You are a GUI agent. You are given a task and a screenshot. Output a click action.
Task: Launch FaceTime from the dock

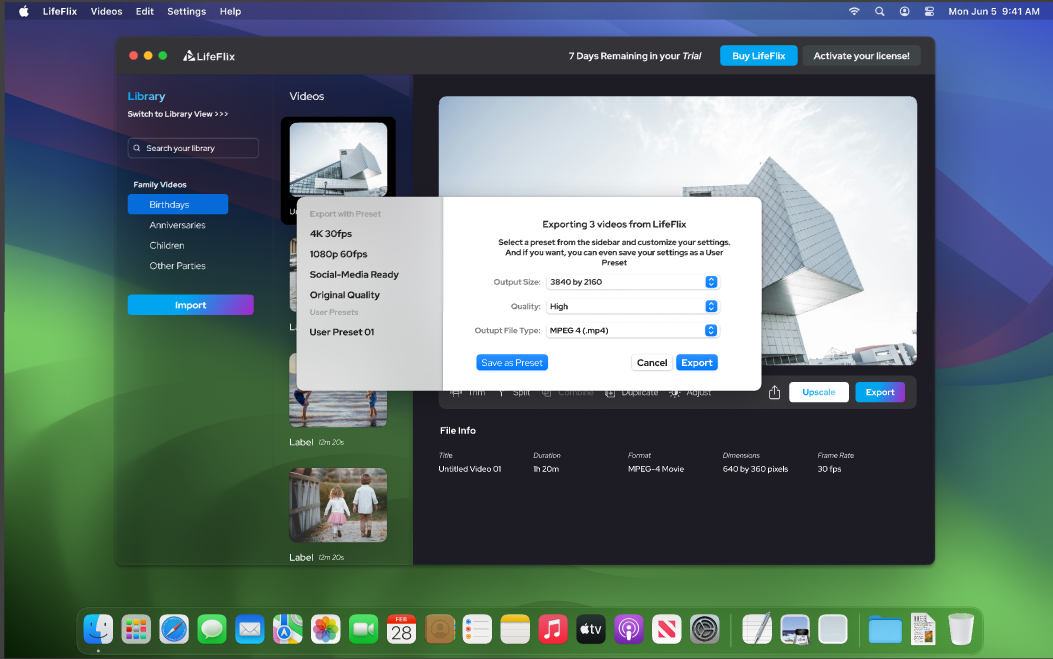click(363, 630)
